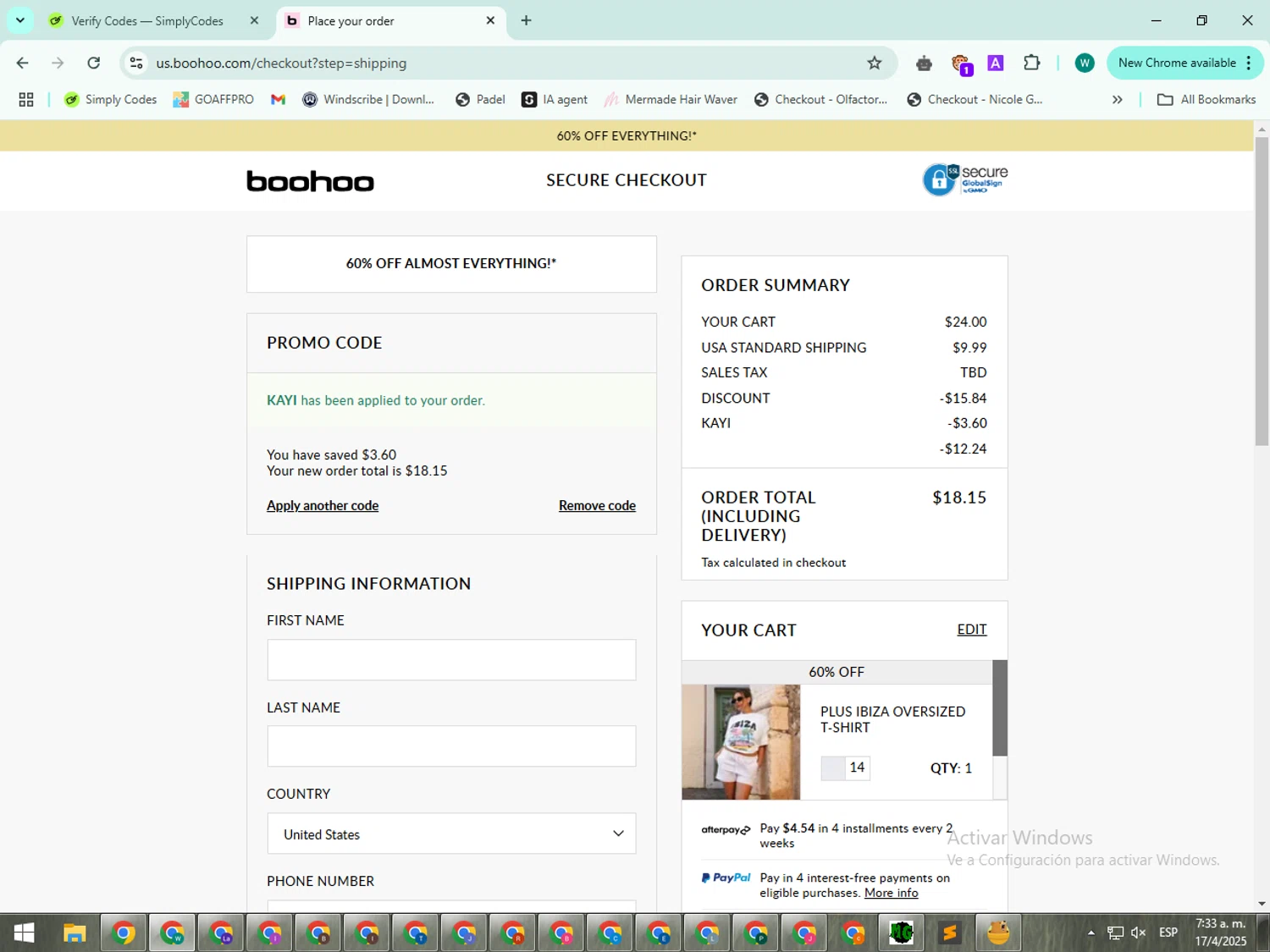This screenshot has height=952, width=1270.
Task: Expand the Country dropdown
Action: tap(451, 834)
